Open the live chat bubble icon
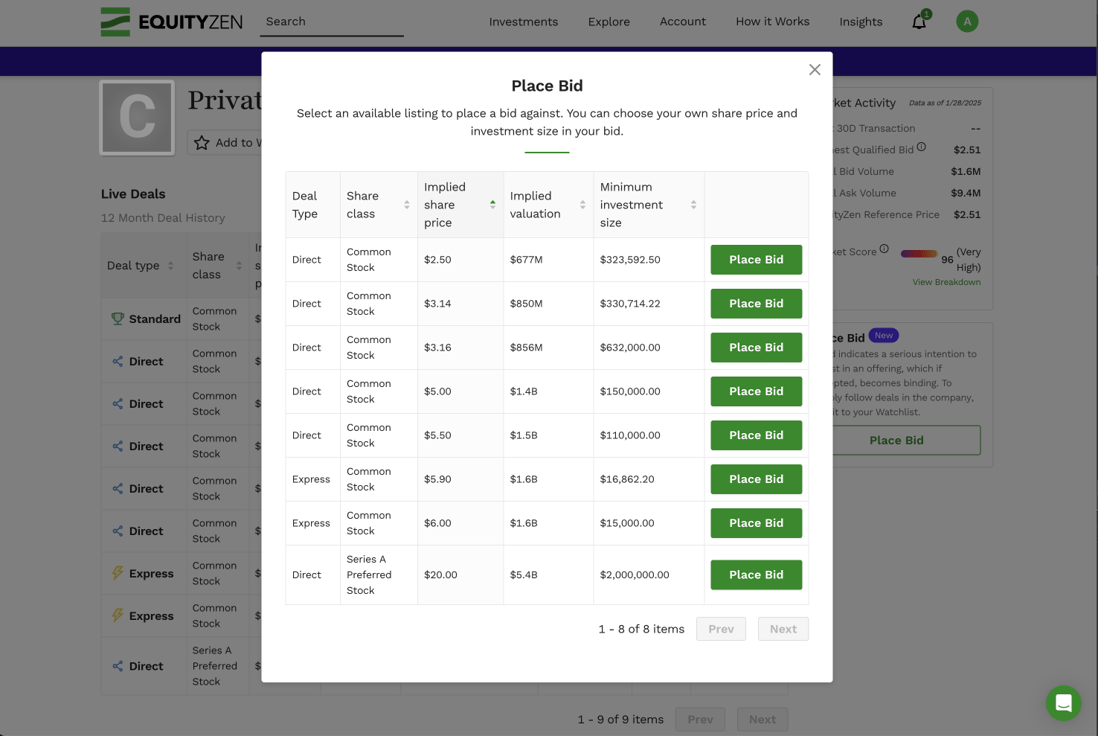 1063,703
